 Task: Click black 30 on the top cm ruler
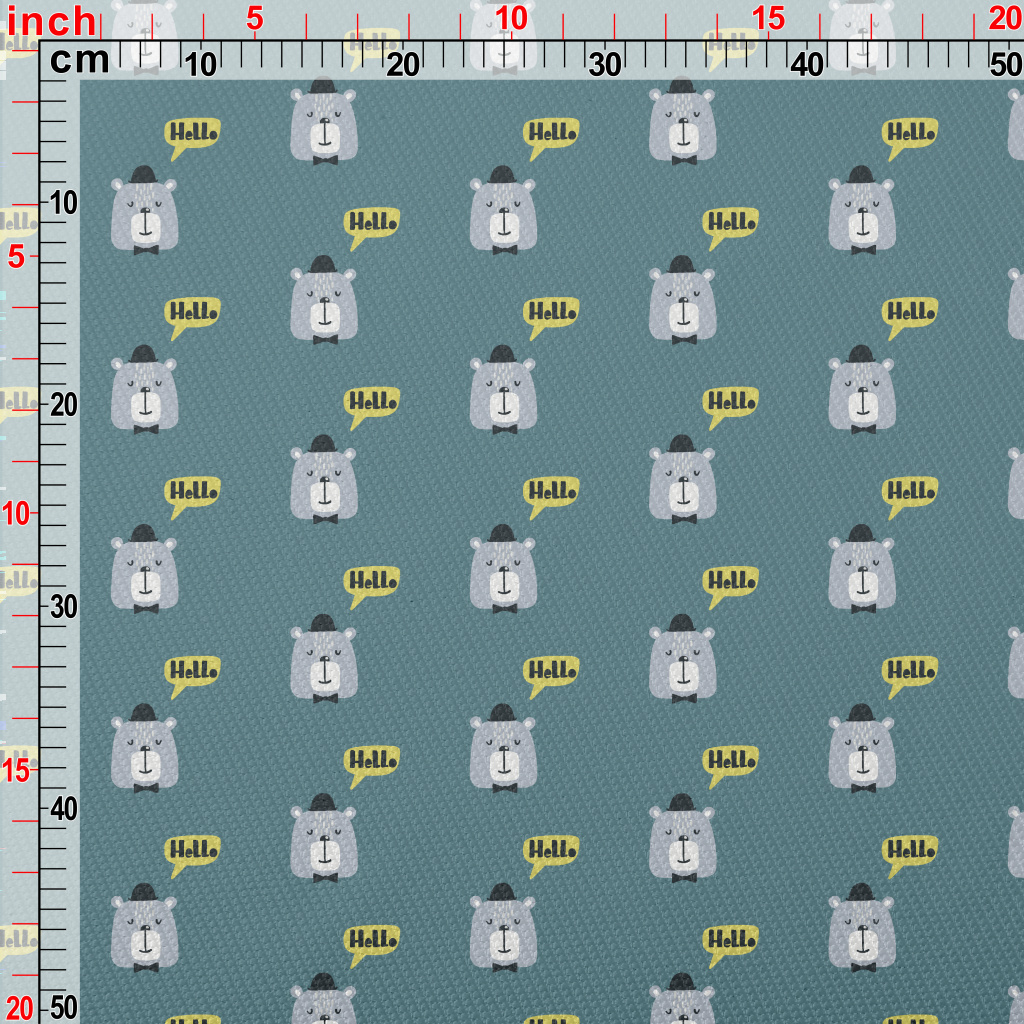[605, 65]
